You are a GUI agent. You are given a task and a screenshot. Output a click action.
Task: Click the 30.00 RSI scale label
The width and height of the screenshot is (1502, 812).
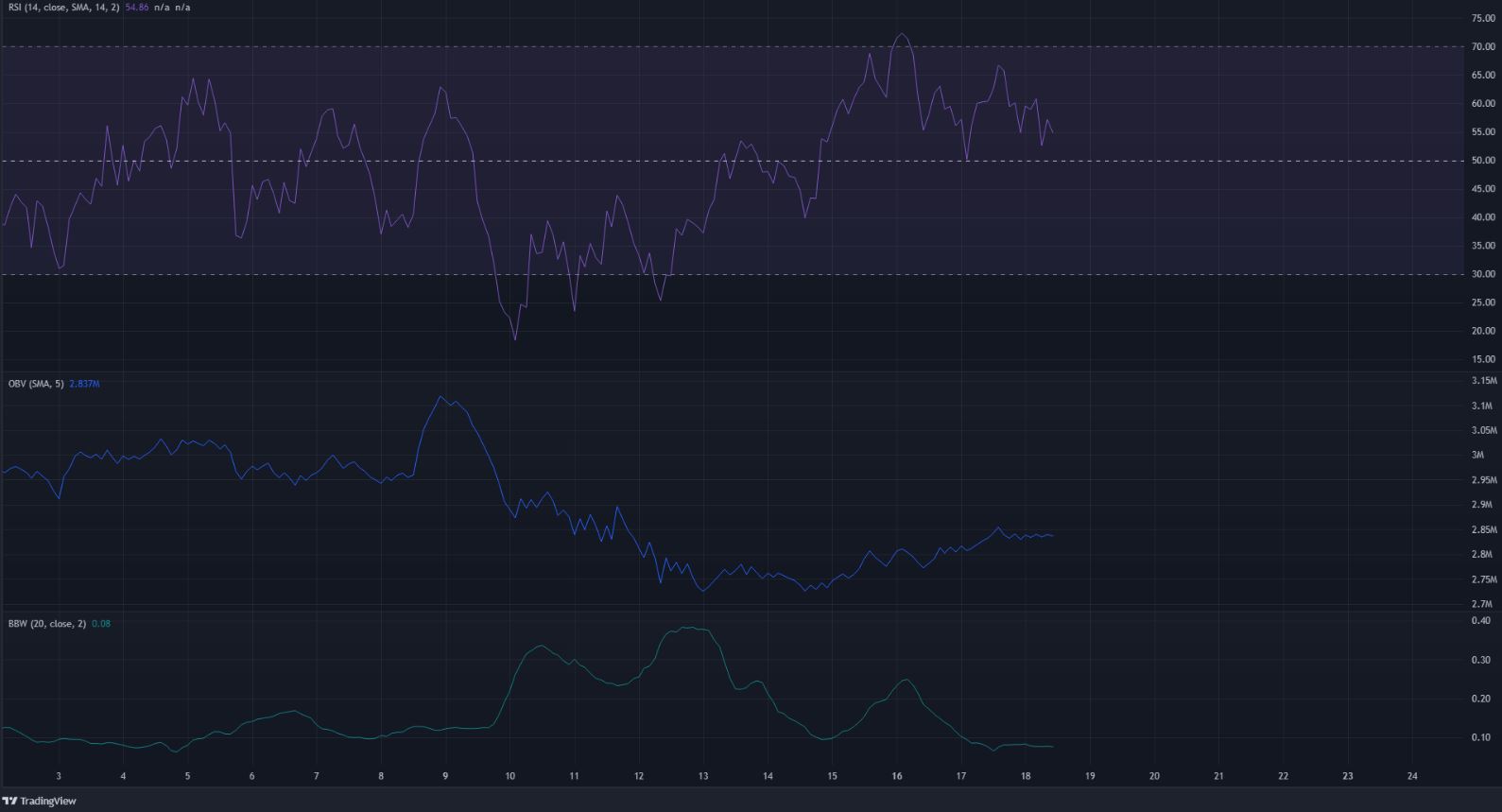pyautogui.click(x=1483, y=274)
